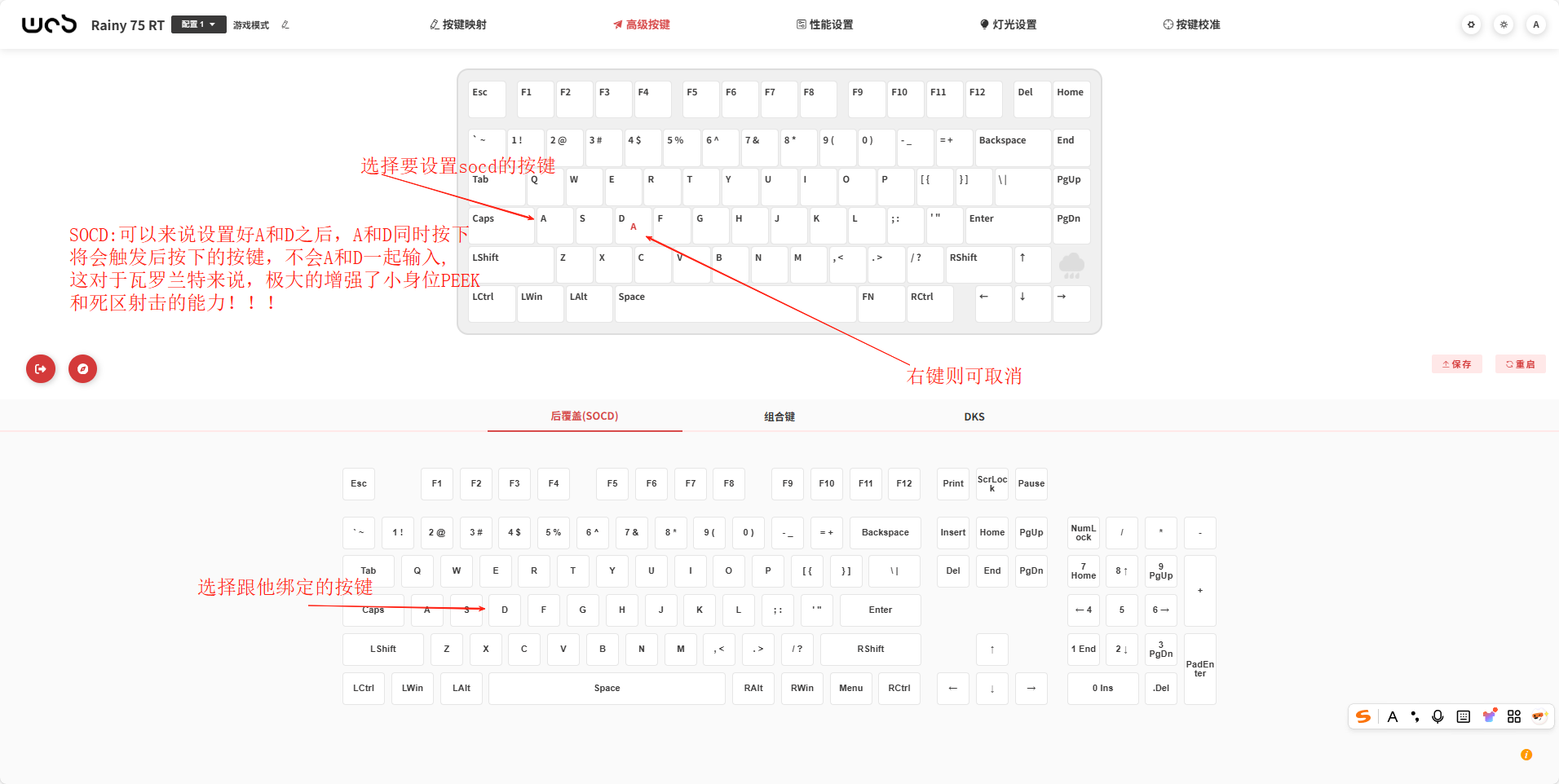
Task: Click the edit pencil icon next to 游戏模式
Action: tap(285, 24)
